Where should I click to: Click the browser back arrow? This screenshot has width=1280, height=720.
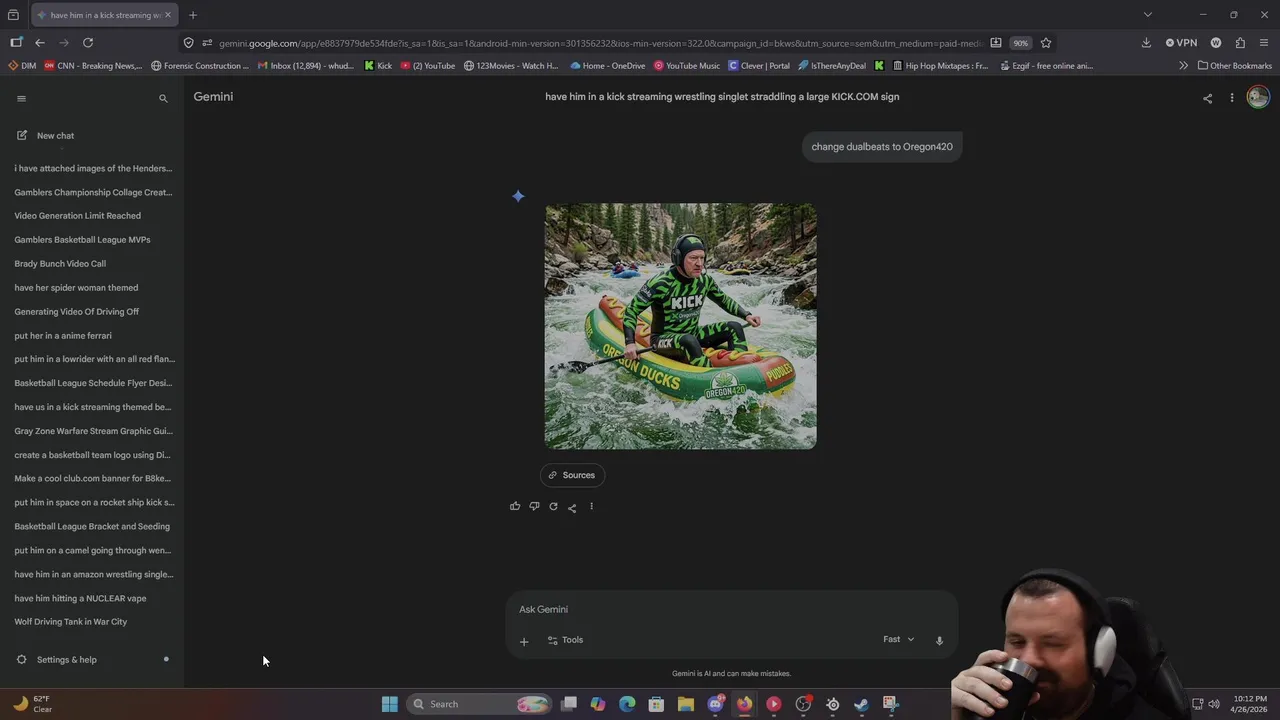(x=40, y=43)
